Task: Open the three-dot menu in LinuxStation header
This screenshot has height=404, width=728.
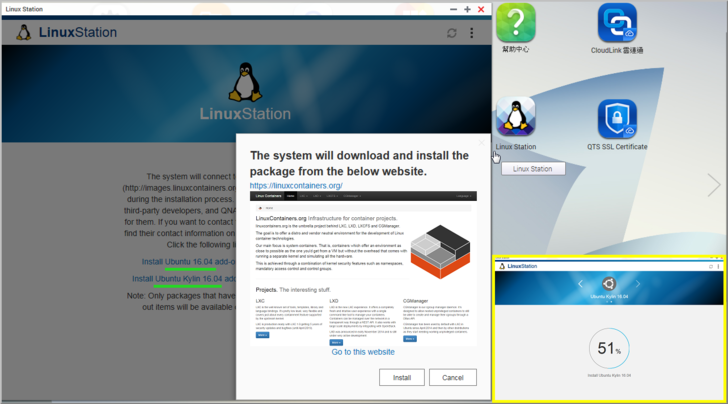Action: coord(472,33)
